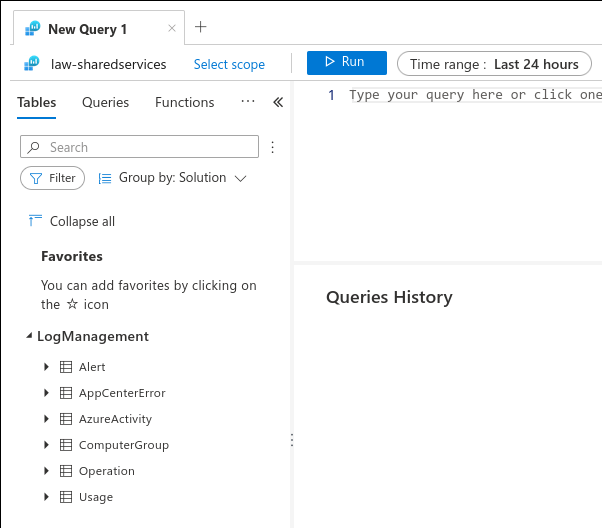Open the Filter button
The height and width of the screenshot is (528, 602).
(53, 178)
